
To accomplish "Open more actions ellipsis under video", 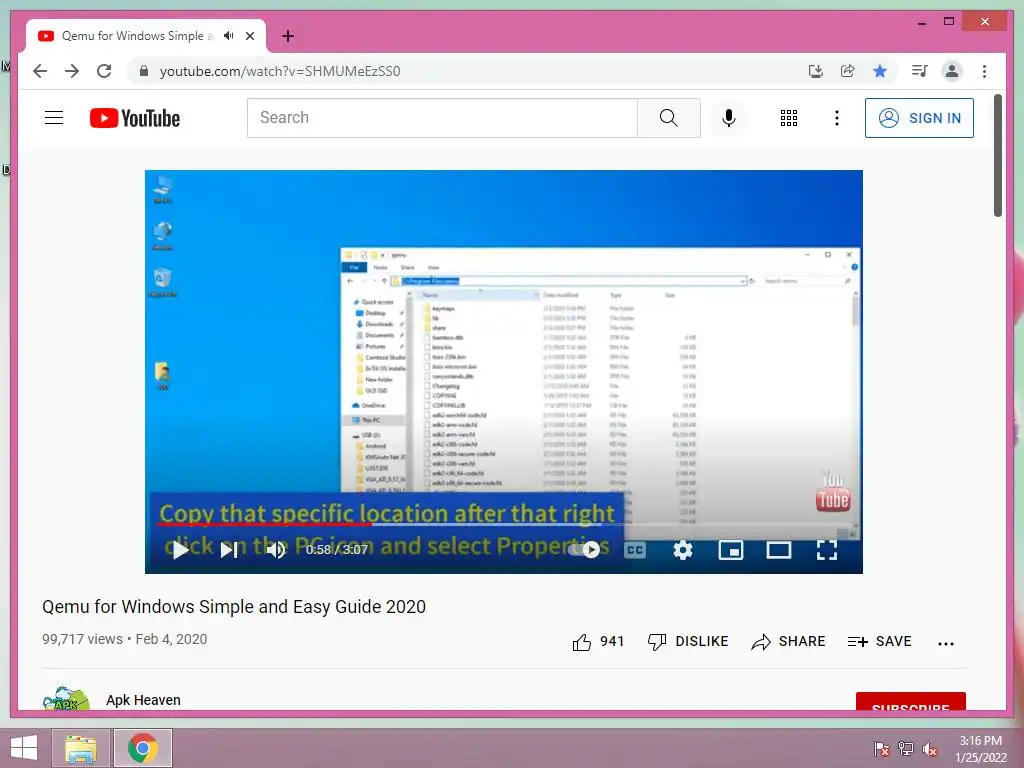I will point(946,643).
